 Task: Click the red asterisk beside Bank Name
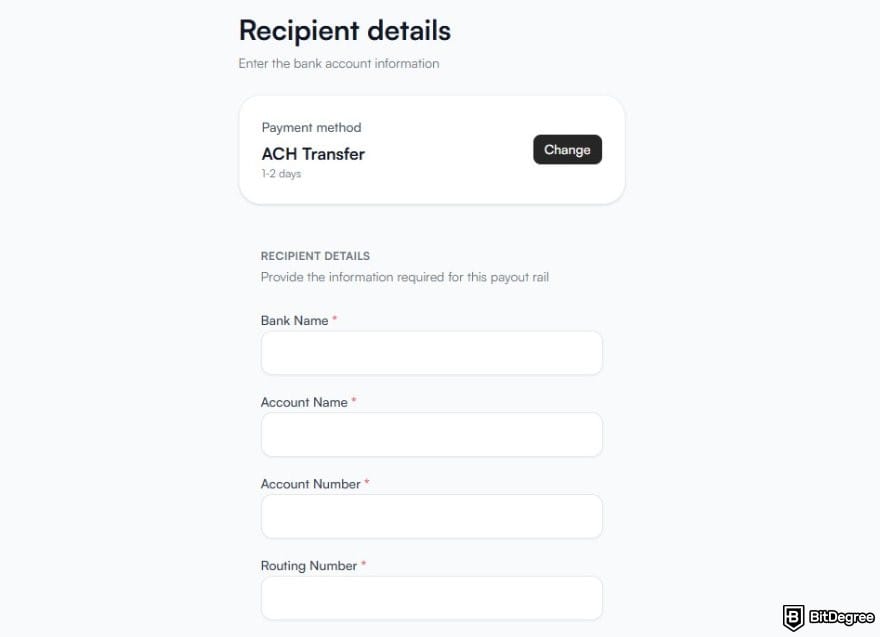(x=333, y=319)
